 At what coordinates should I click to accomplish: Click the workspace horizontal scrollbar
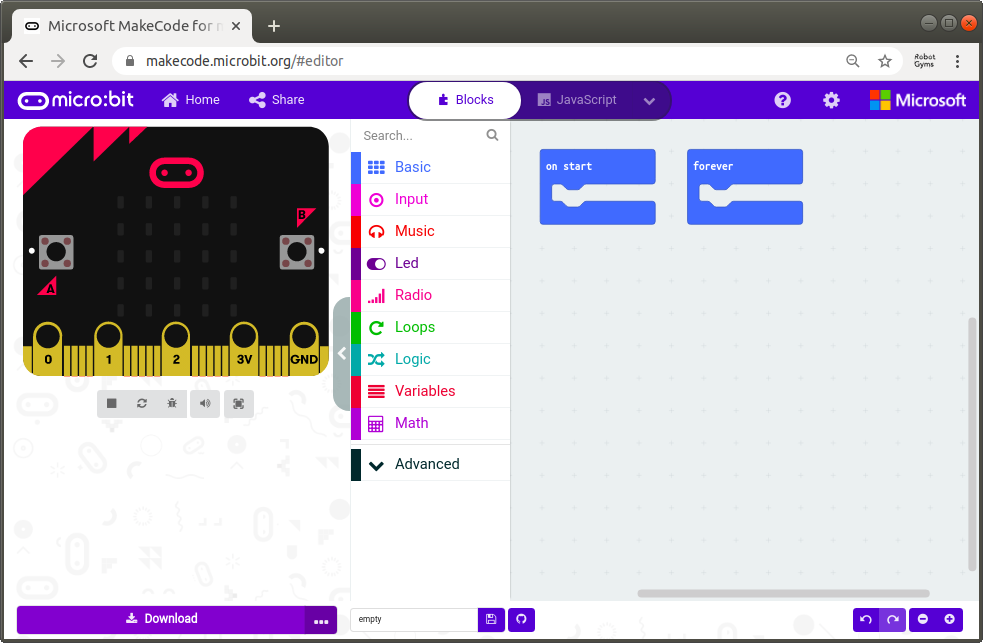[x=784, y=593]
